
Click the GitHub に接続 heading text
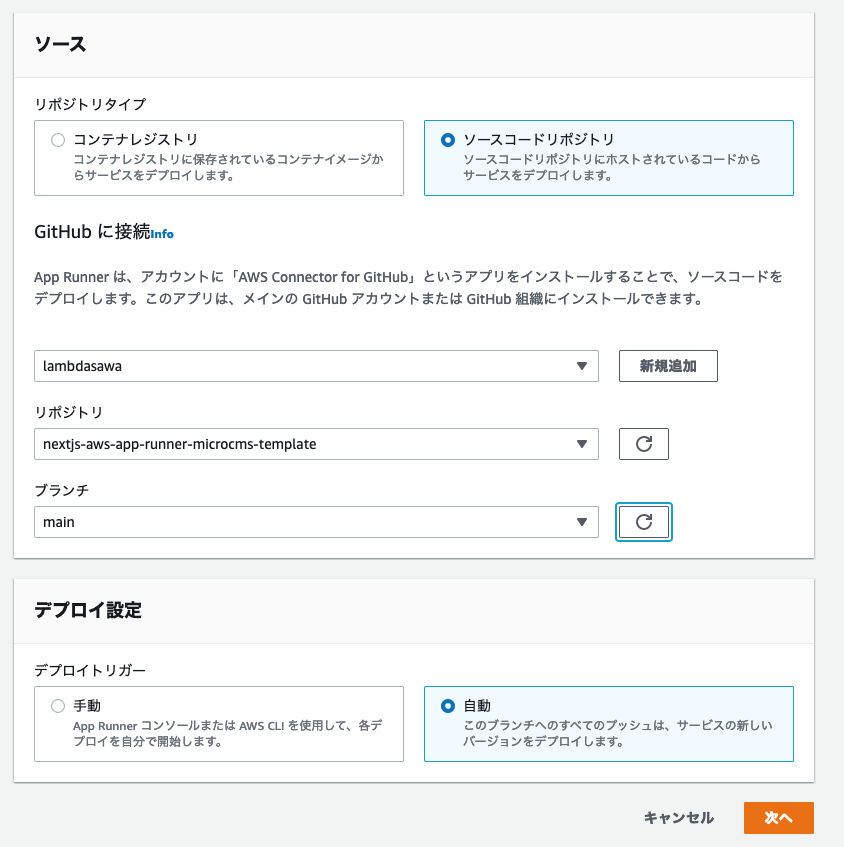pyautogui.click(x=91, y=232)
